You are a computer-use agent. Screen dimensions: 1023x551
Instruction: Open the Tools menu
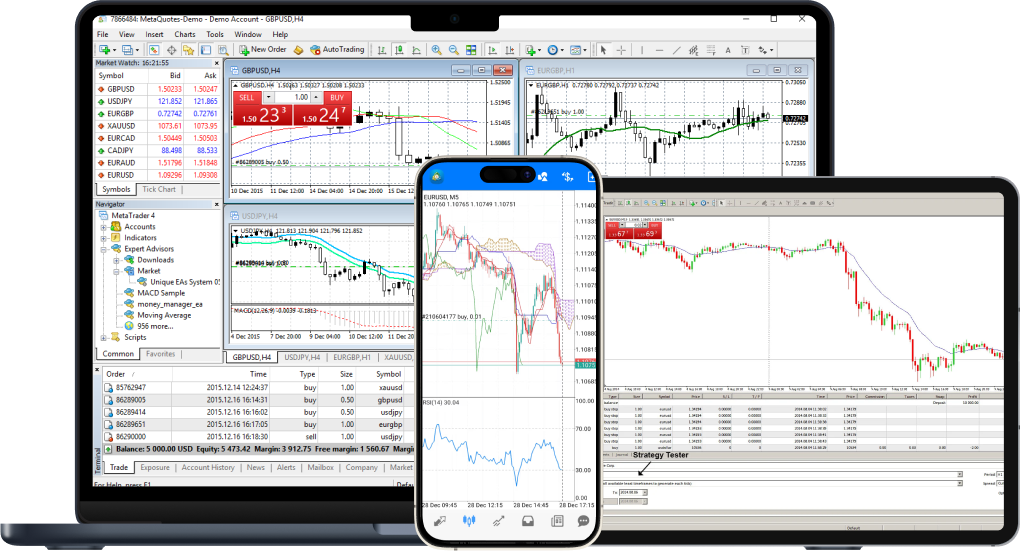coord(215,35)
